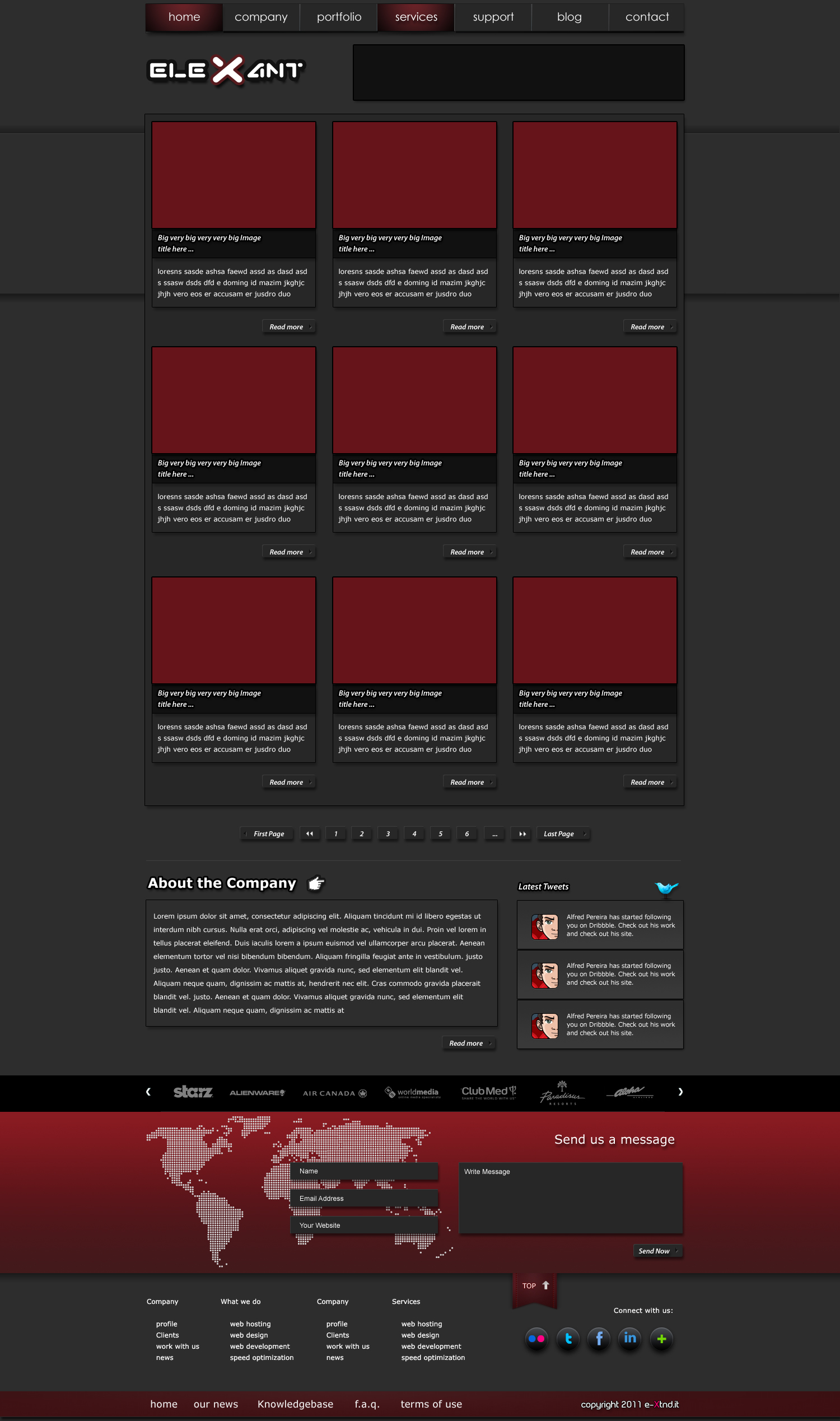Image resolution: width=840 pixels, height=1421 pixels.
Task: Click the TOP ribbon button
Action: click(535, 1286)
